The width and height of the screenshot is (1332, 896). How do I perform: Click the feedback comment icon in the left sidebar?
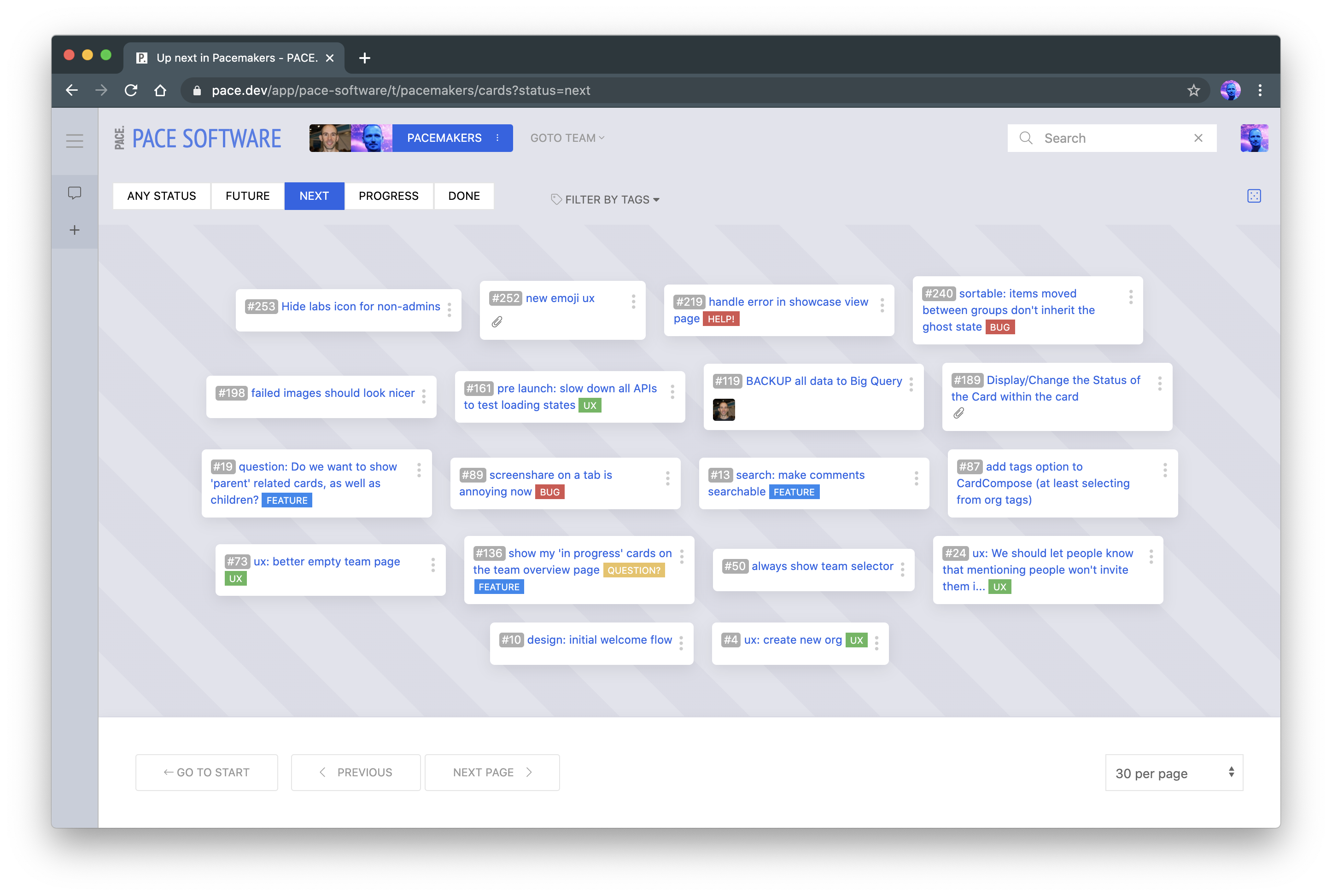(75, 193)
